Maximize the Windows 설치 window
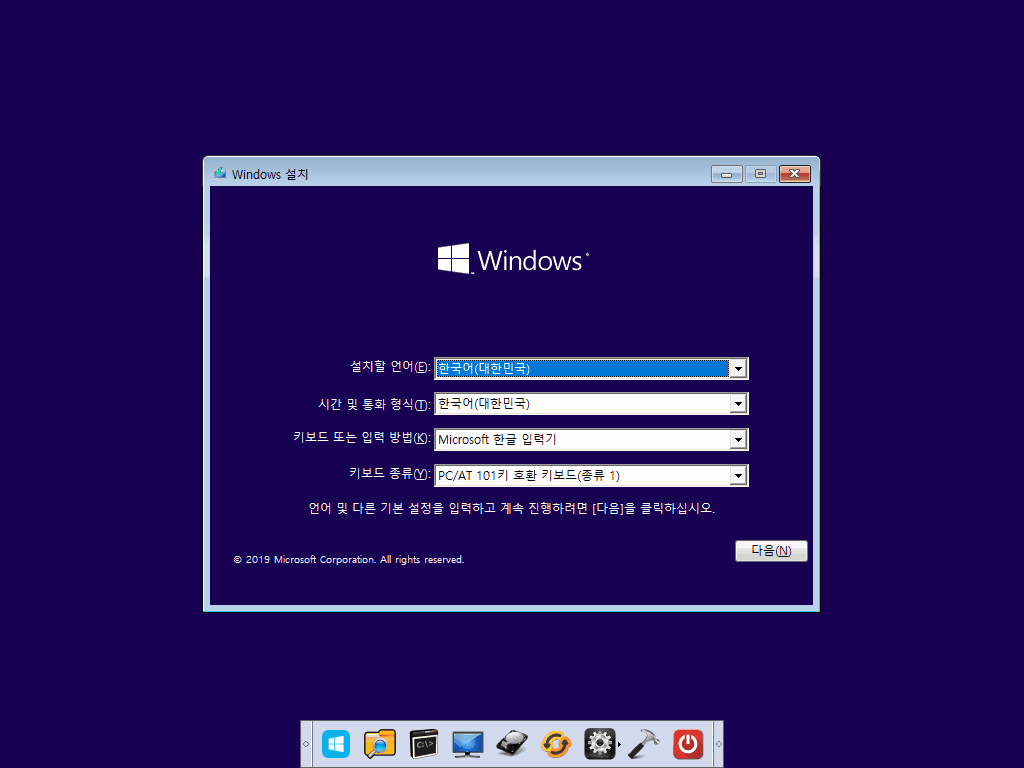This screenshot has height=768, width=1024. pyautogui.click(x=760, y=174)
